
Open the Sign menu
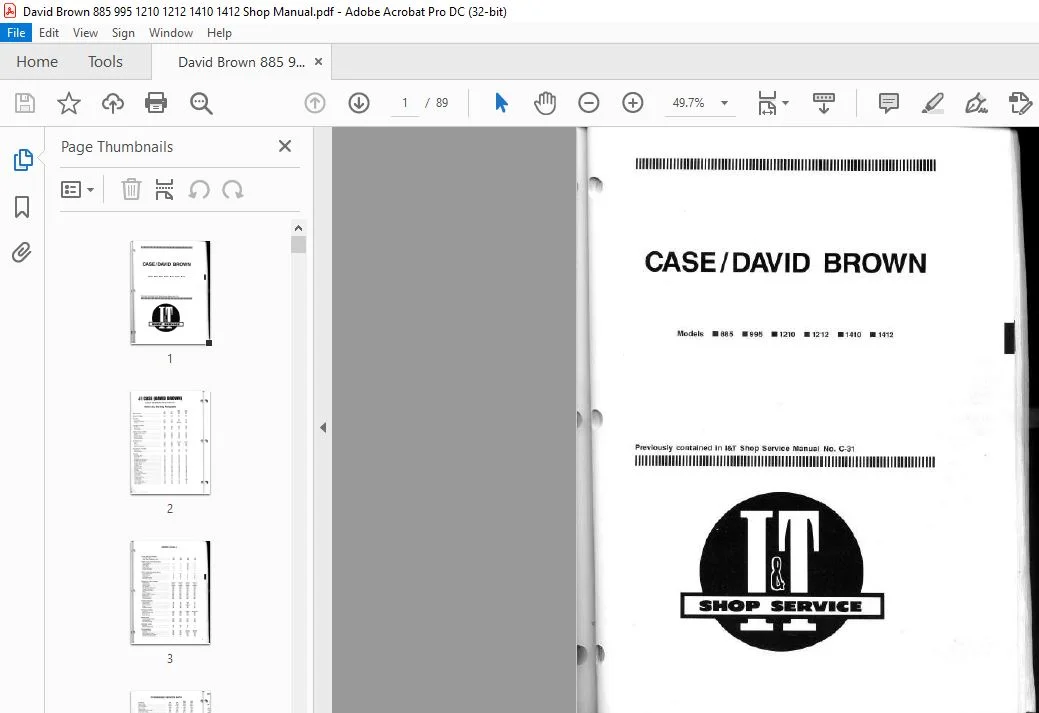[123, 32]
